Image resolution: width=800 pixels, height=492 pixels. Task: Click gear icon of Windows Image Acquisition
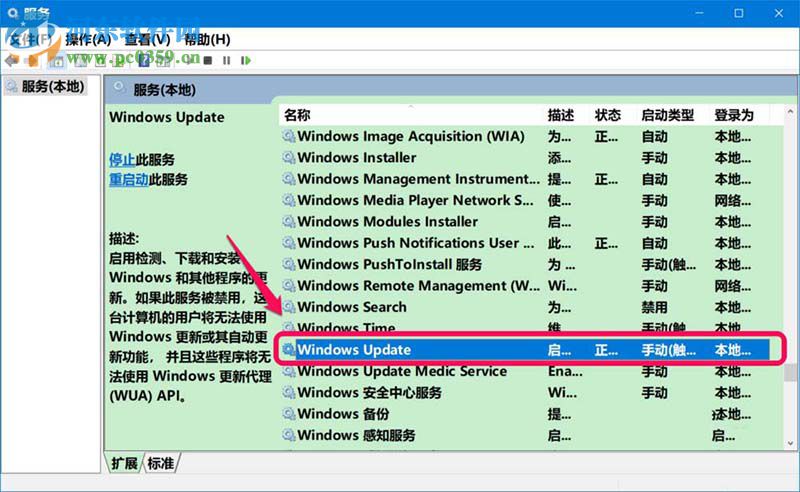pyautogui.click(x=289, y=136)
